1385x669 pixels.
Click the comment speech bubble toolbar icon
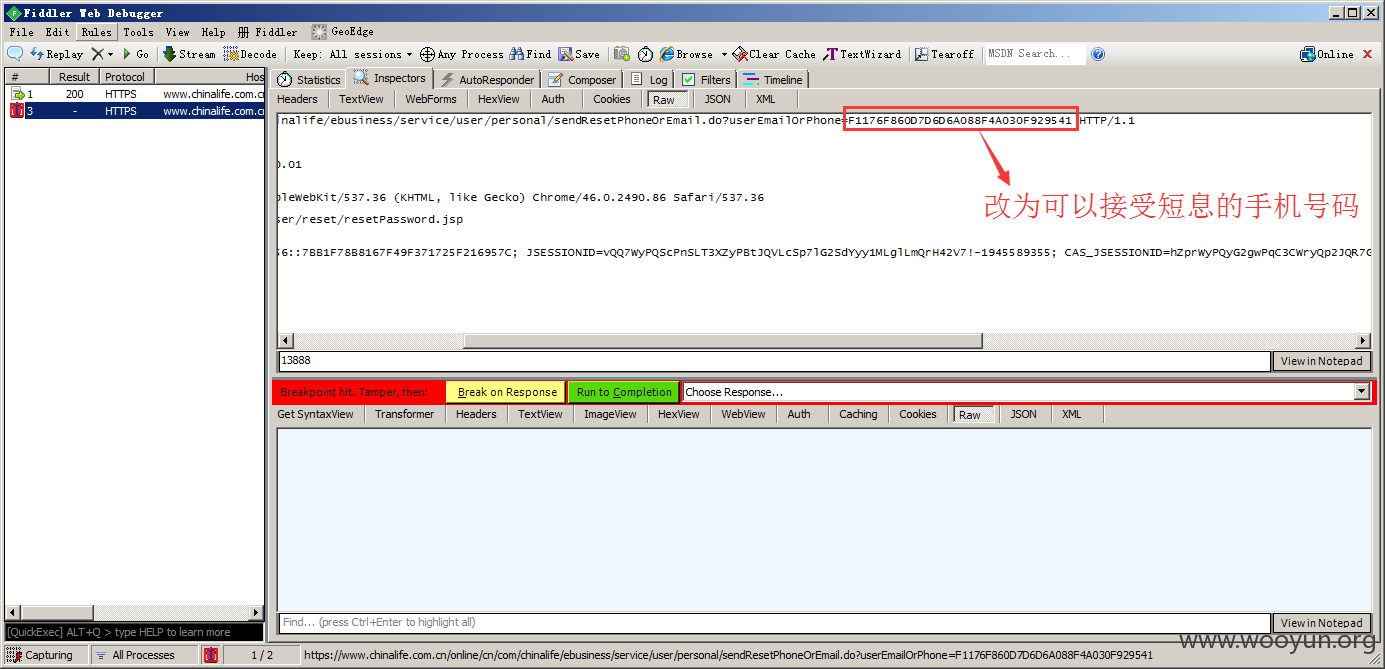[15, 54]
